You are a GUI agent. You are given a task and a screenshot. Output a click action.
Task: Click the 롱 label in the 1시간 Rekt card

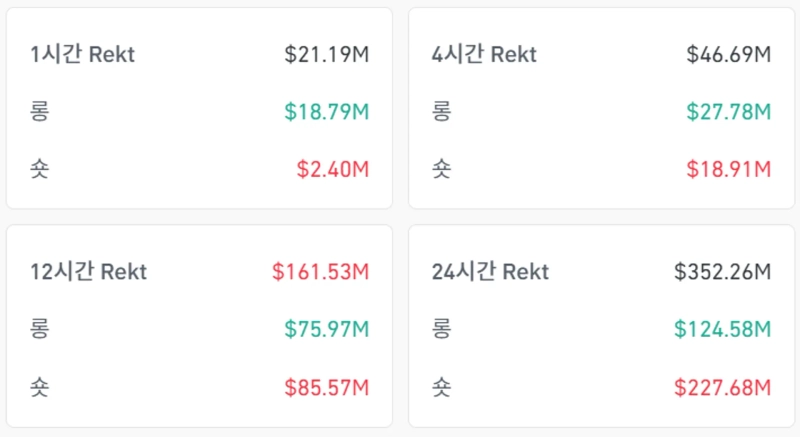(x=40, y=111)
